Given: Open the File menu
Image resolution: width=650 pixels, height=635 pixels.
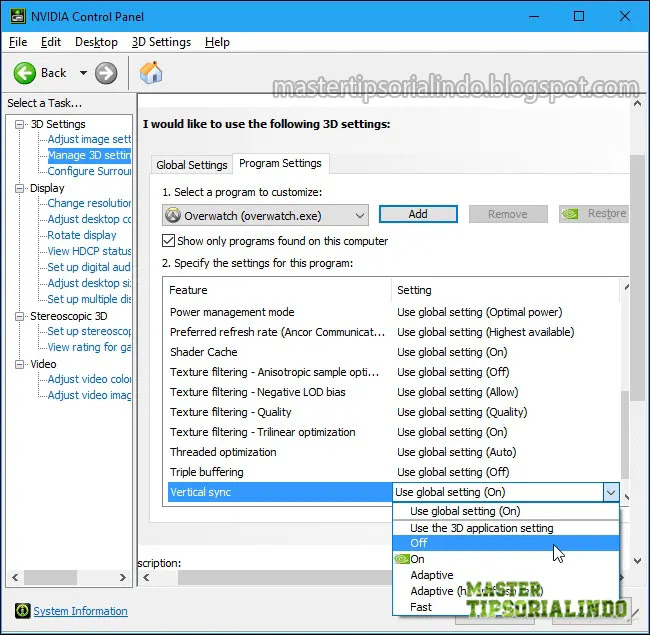Looking at the screenshot, I should coord(18,42).
